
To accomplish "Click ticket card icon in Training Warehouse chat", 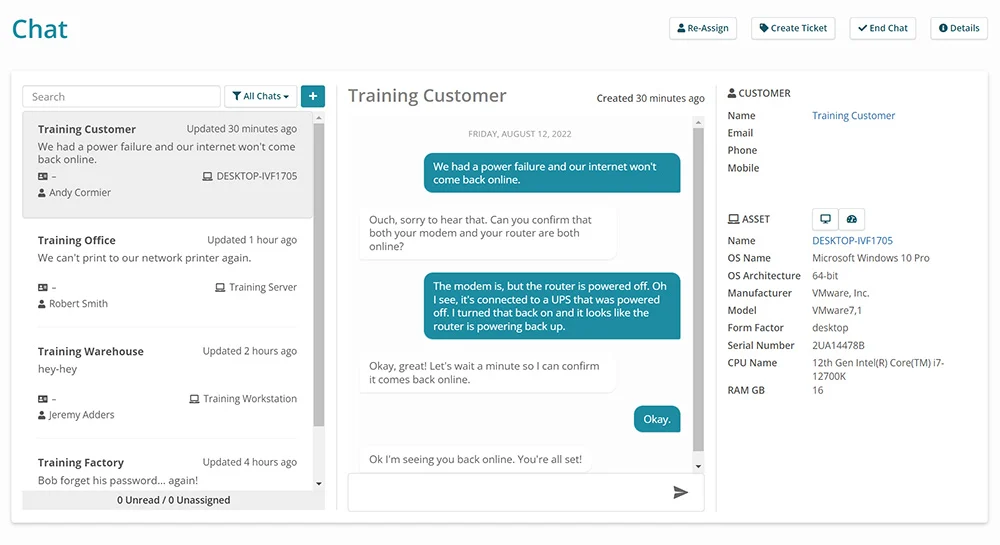I will point(43,398).
